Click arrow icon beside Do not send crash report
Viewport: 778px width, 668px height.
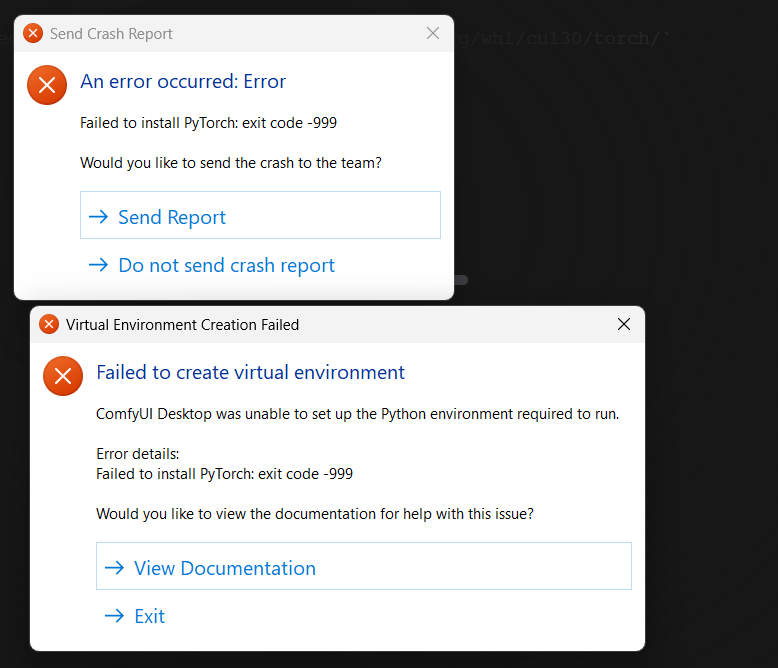tap(98, 265)
